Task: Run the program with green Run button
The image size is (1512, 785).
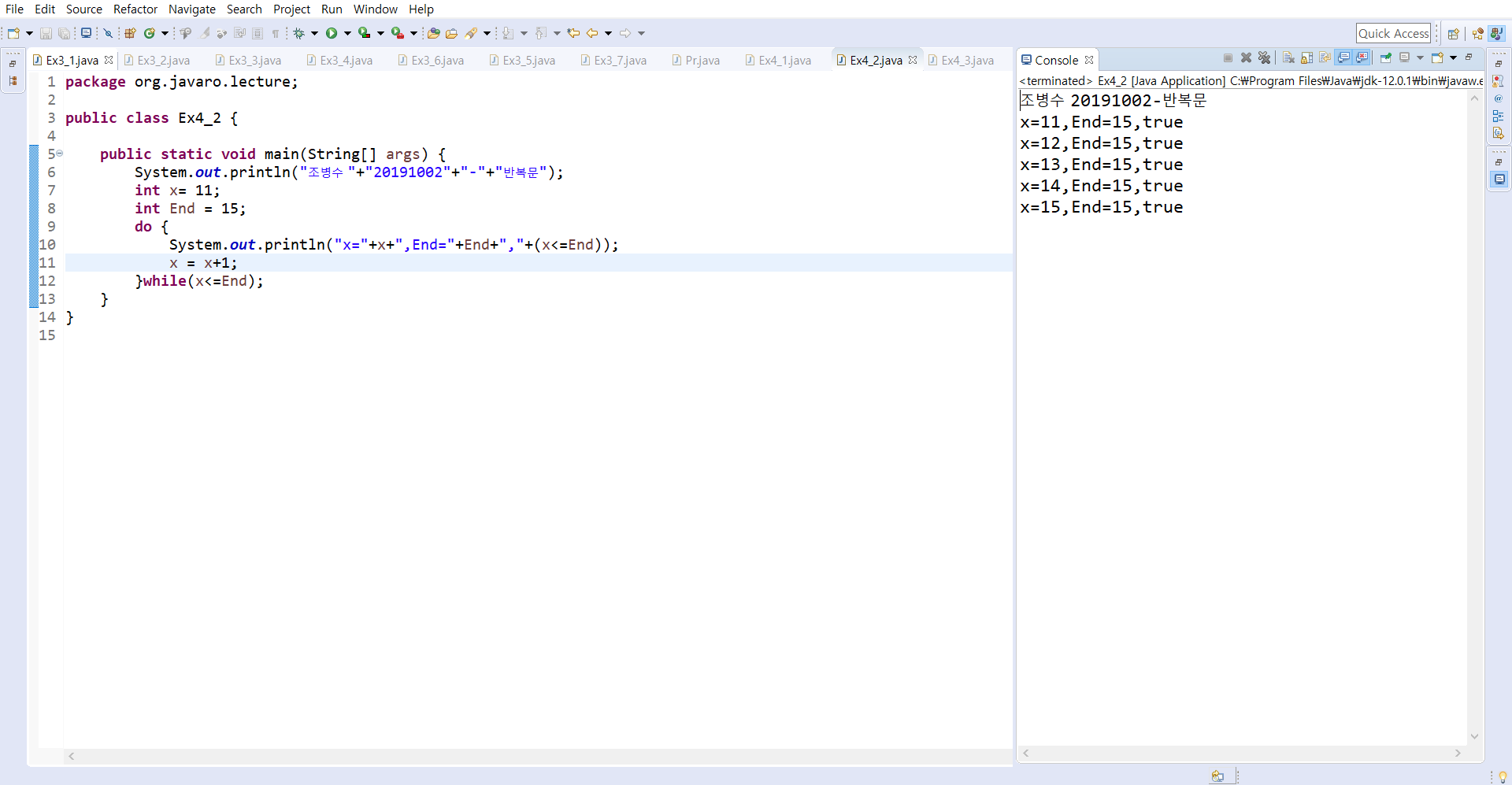Action: tap(332, 33)
